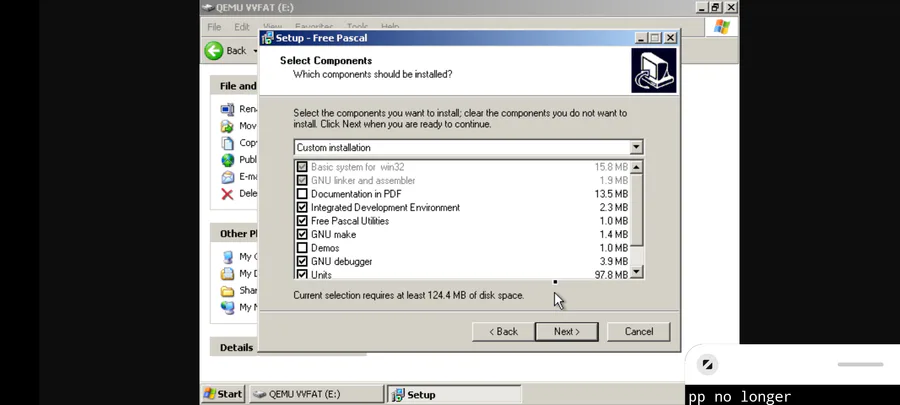900x405 pixels.
Task: Click the GNU linker and assembler checkbox
Action: coord(302,181)
